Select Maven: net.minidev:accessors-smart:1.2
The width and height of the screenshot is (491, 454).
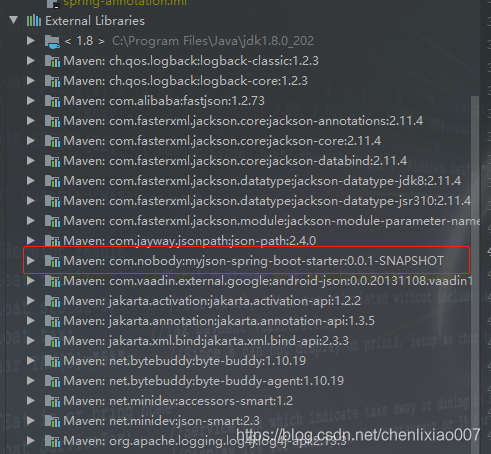[x=178, y=401]
